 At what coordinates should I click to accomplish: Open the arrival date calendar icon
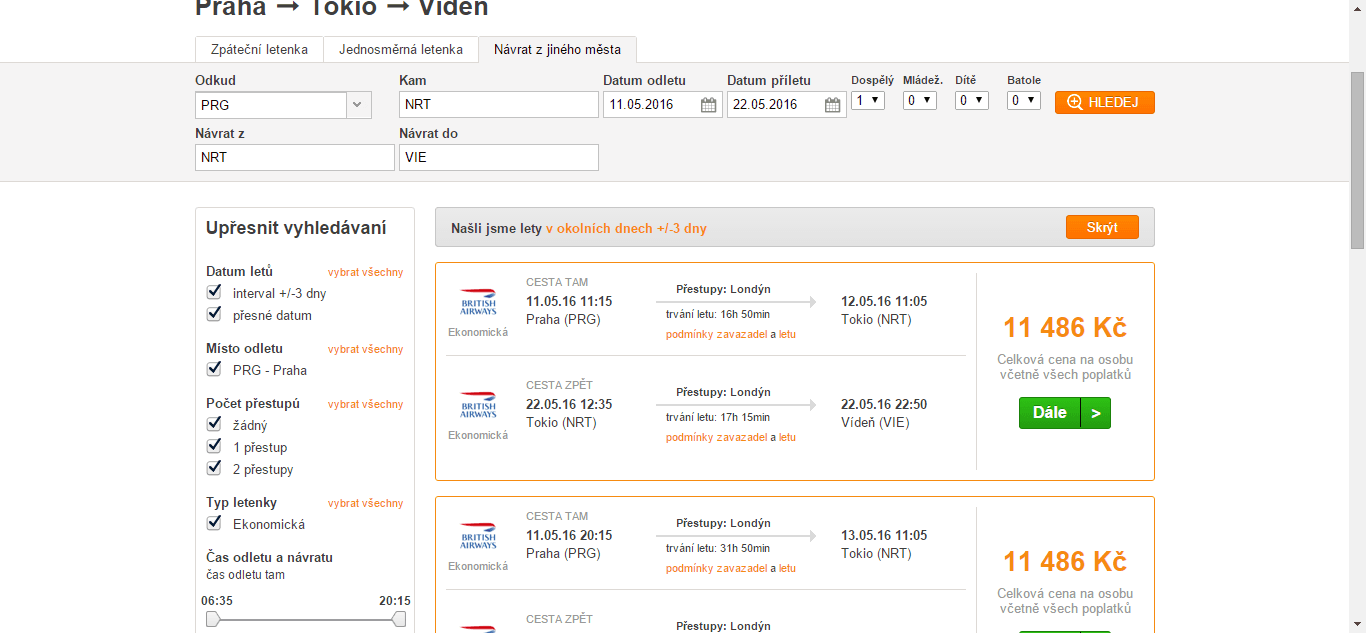833,105
